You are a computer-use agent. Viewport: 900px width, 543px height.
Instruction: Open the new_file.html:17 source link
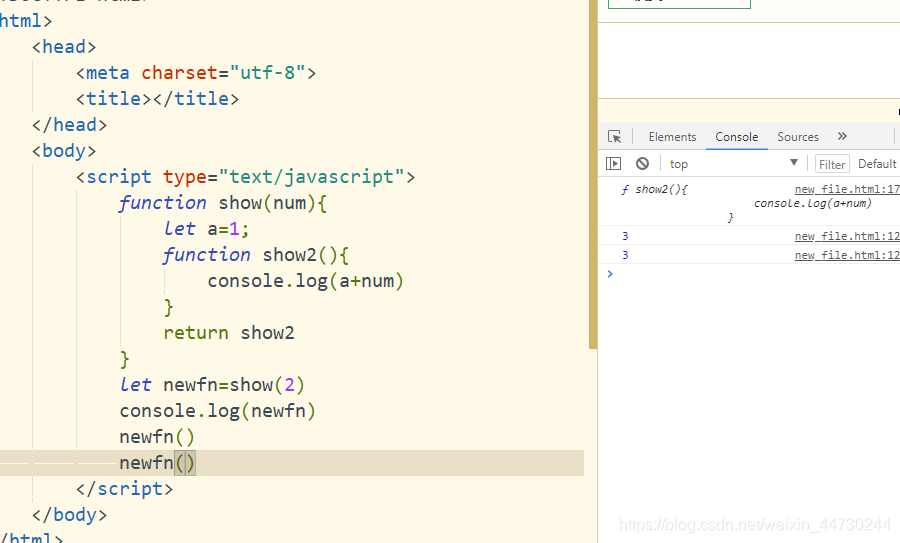coord(847,189)
